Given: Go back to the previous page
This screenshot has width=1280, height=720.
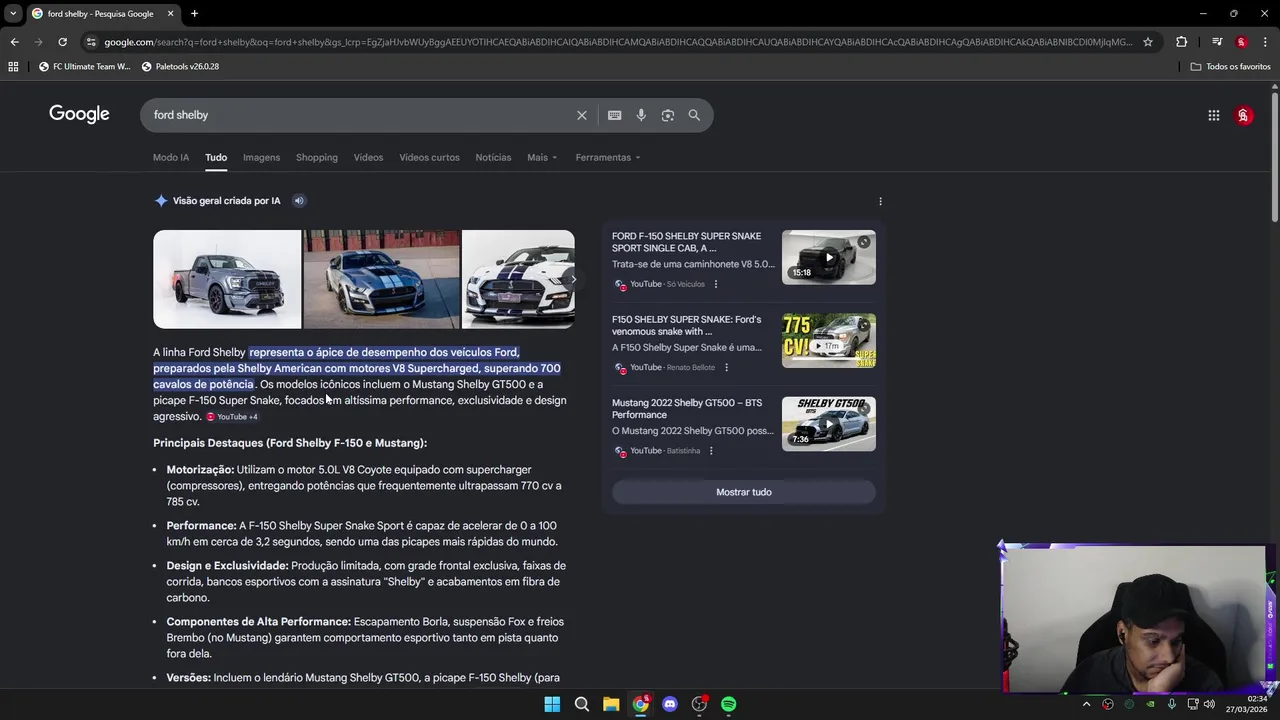Looking at the screenshot, I should pyautogui.click(x=14, y=42).
